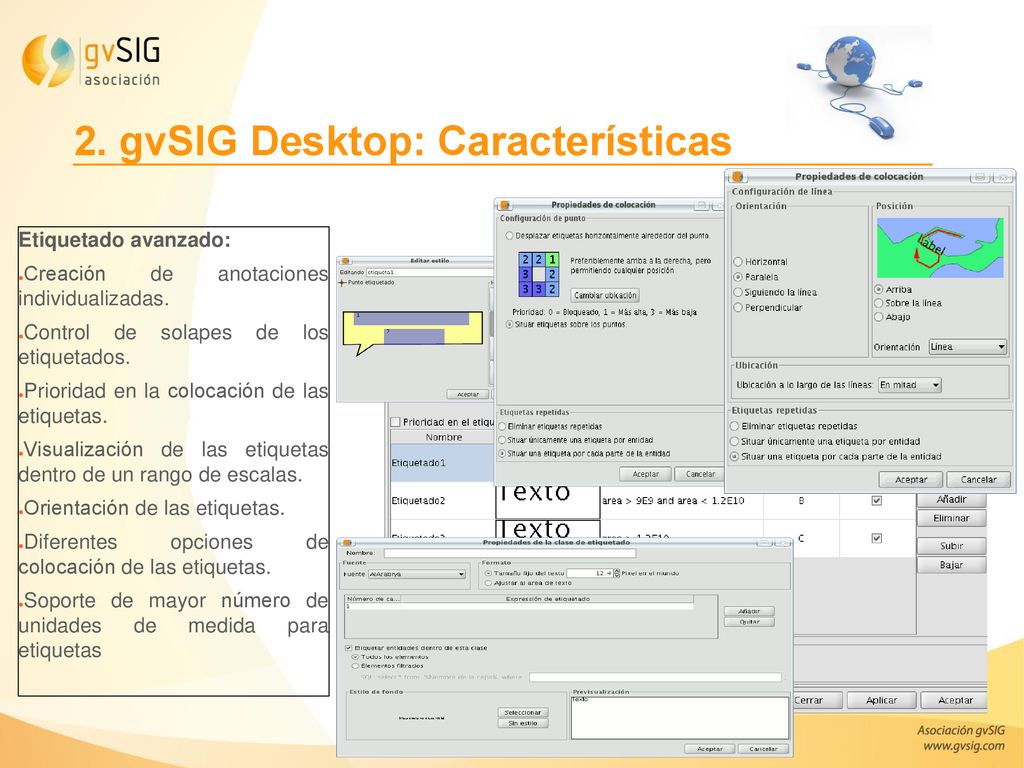Select the Punto etiquetado cross icon
Viewport: 1024px width, 768px height.
(342, 283)
